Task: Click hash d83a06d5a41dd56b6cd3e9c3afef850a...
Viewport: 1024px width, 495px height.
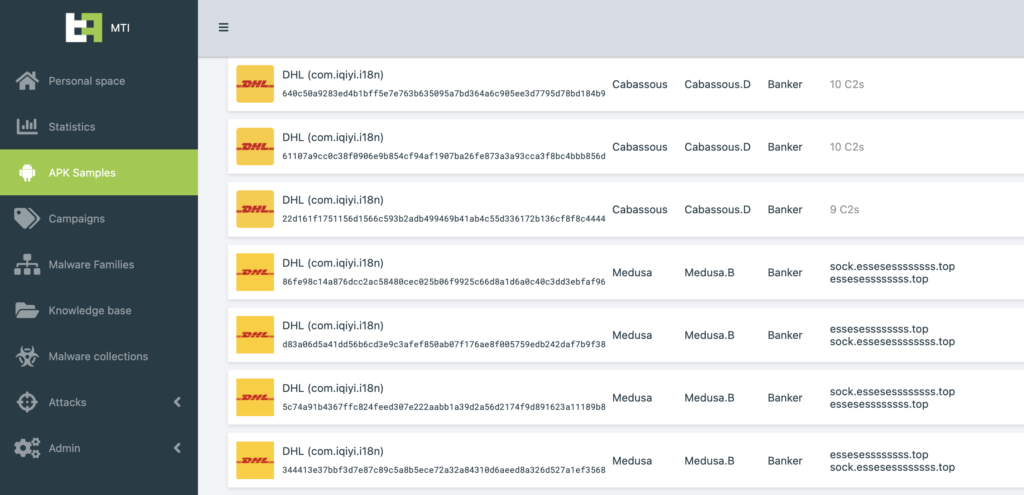Action: point(444,344)
